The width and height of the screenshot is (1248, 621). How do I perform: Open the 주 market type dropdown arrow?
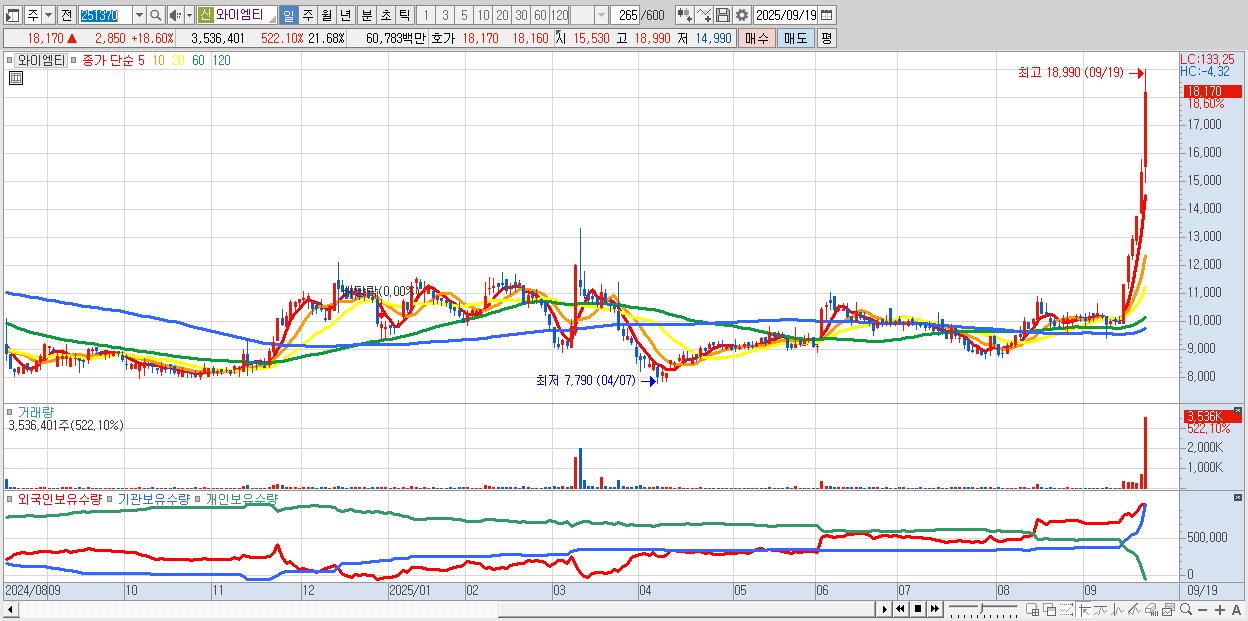tap(47, 15)
